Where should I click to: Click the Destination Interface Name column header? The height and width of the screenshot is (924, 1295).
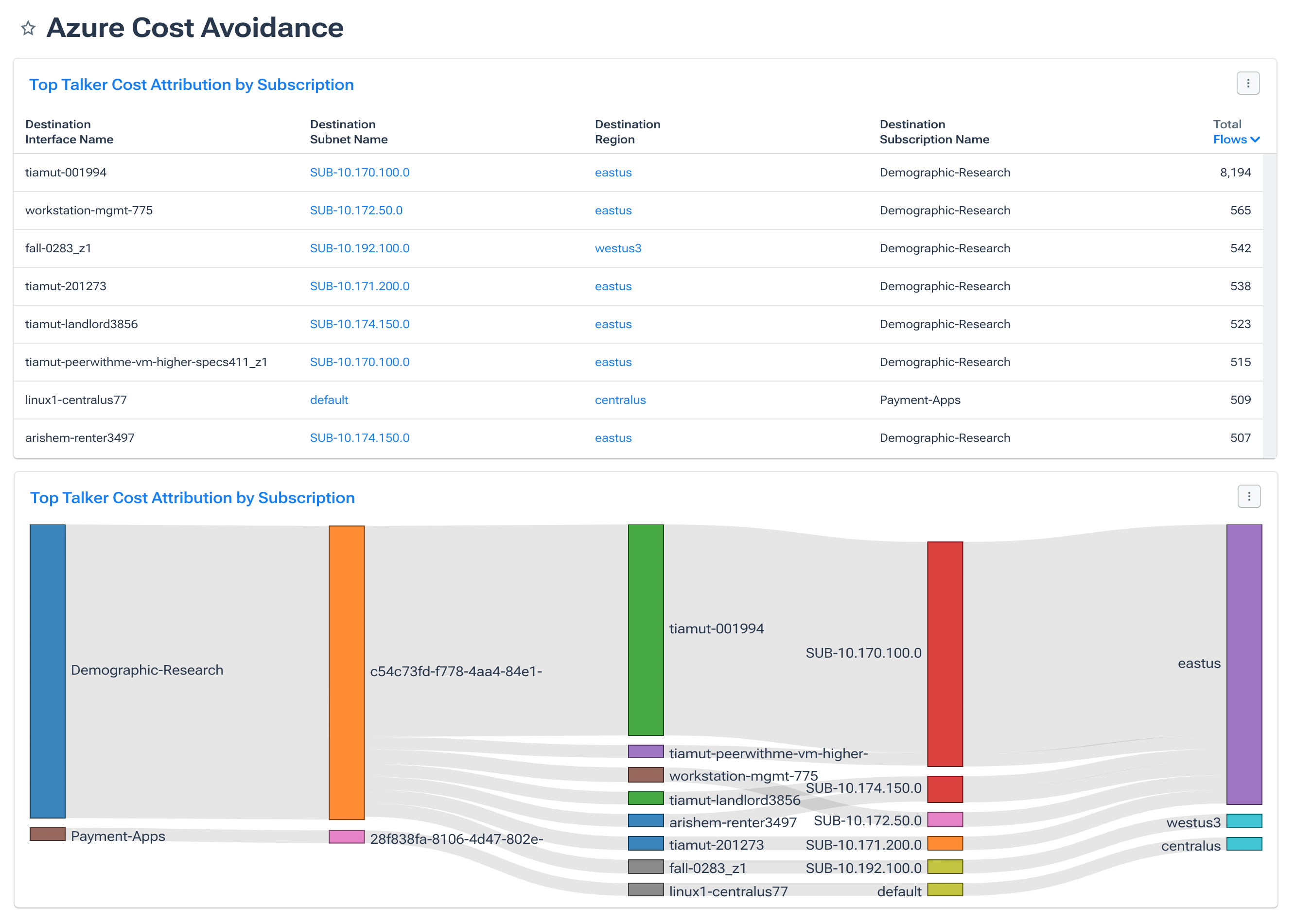pos(69,132)
